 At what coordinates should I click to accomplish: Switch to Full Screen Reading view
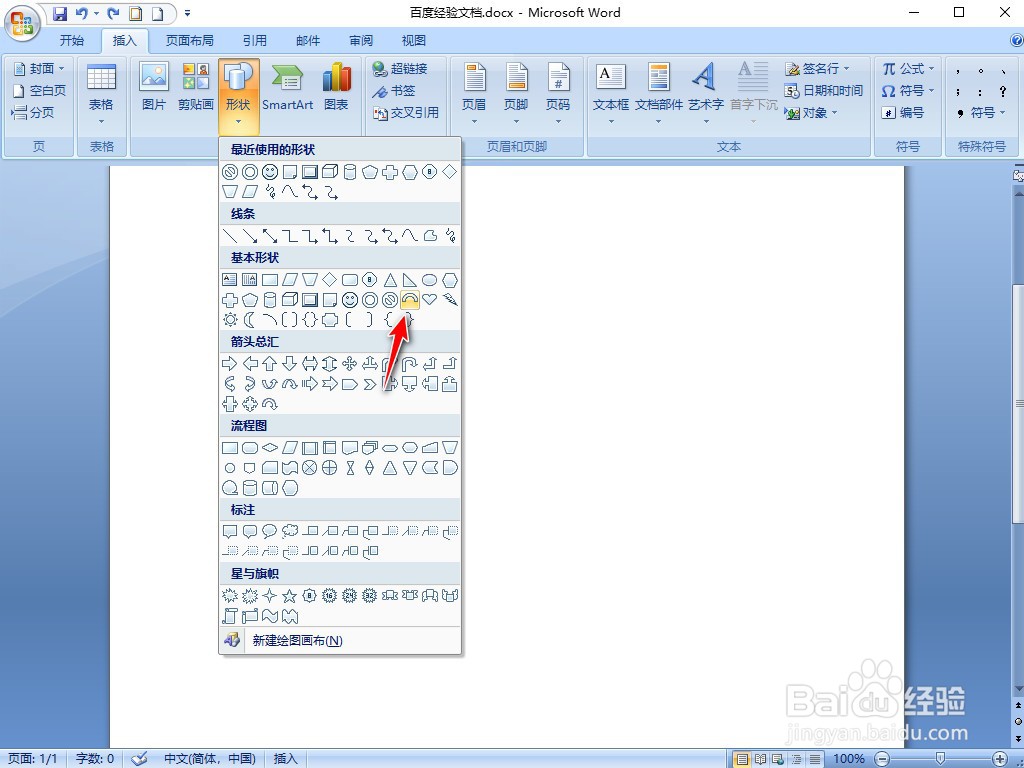pos(760,759)
